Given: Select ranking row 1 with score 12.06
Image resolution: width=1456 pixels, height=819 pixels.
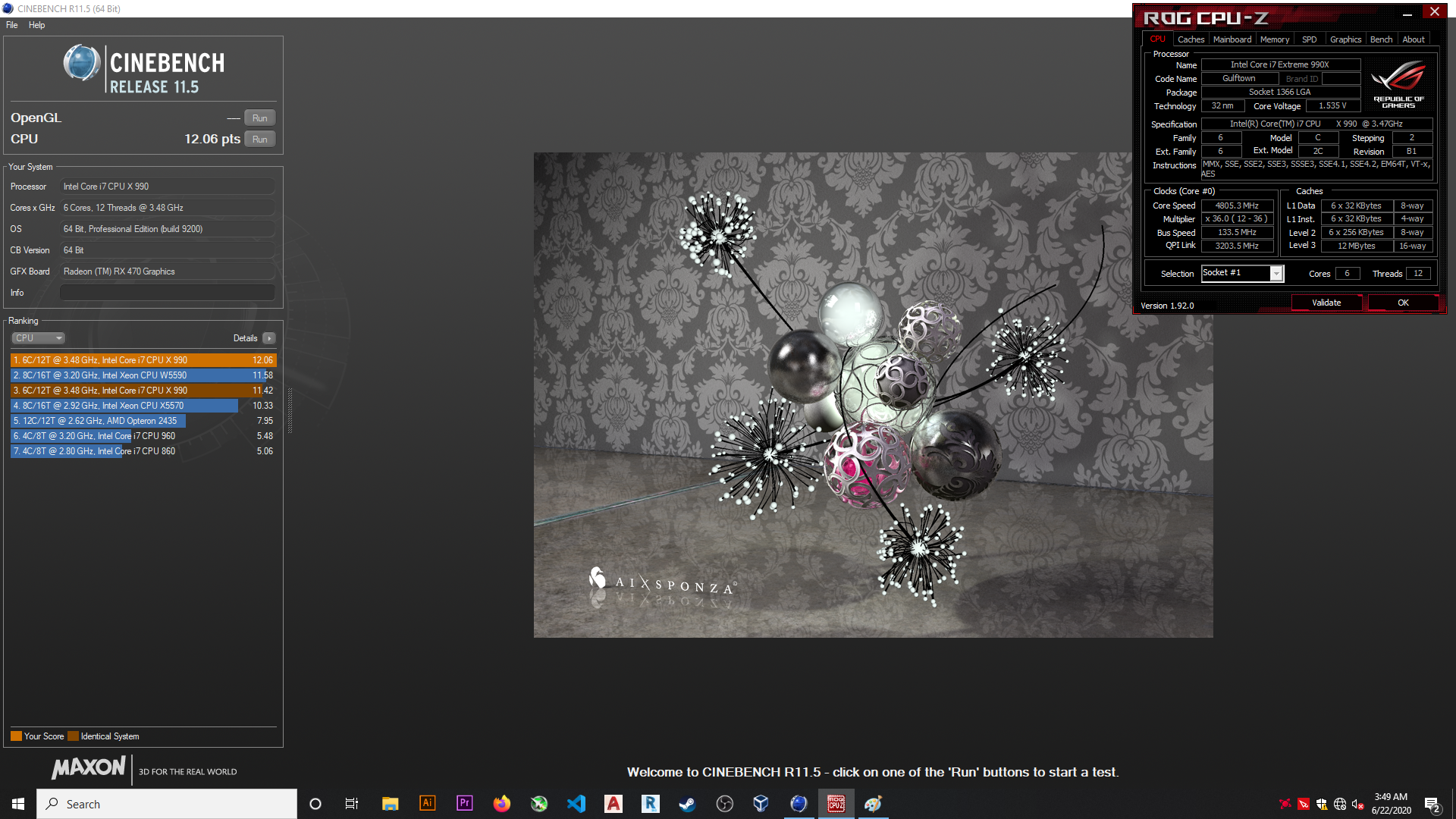Looking at the screenshot, I should click(x=143, y=360).
